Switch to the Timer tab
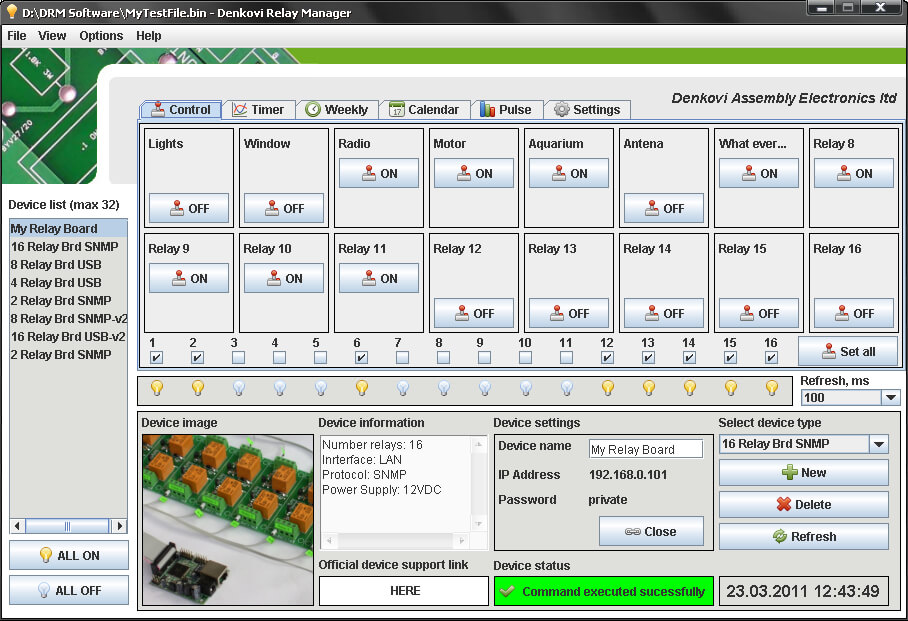Image resolution: width=908 pixels, height=621 pixels. 258,109
